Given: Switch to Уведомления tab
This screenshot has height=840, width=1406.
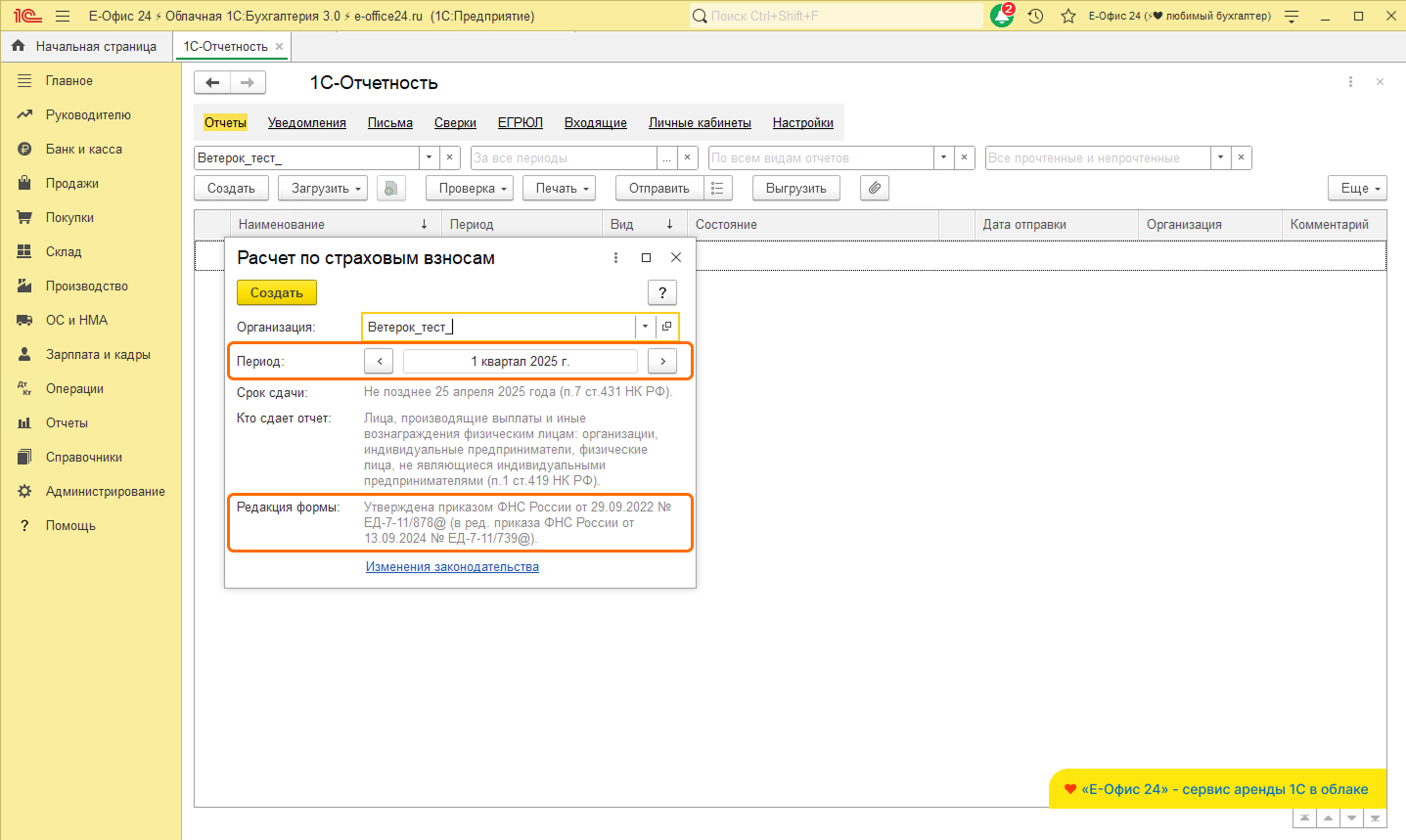Looking at the screenshot, I should (307, 123).
